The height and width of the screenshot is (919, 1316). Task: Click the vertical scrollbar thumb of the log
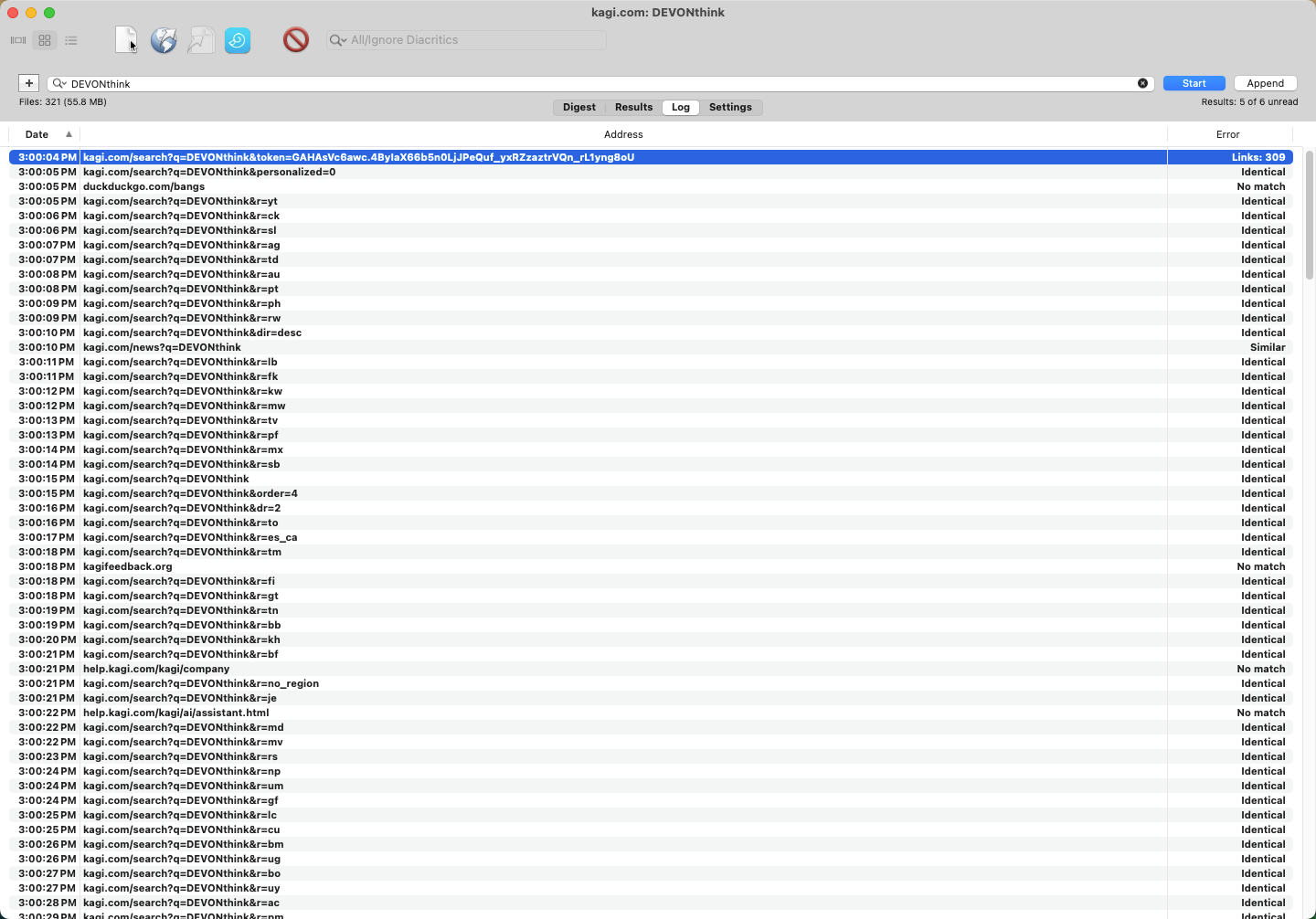tap(1310, 215)
